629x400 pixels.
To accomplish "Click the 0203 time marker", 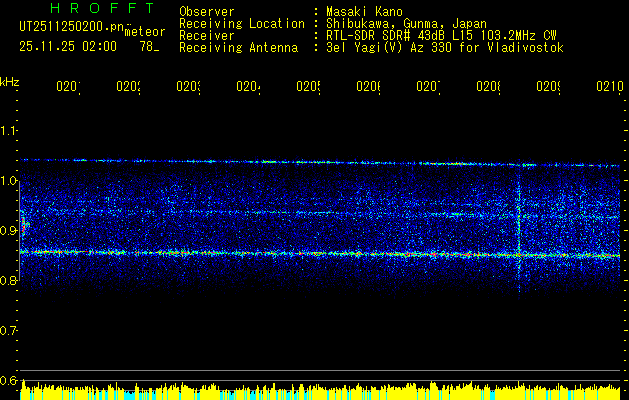I will point(189,86).
